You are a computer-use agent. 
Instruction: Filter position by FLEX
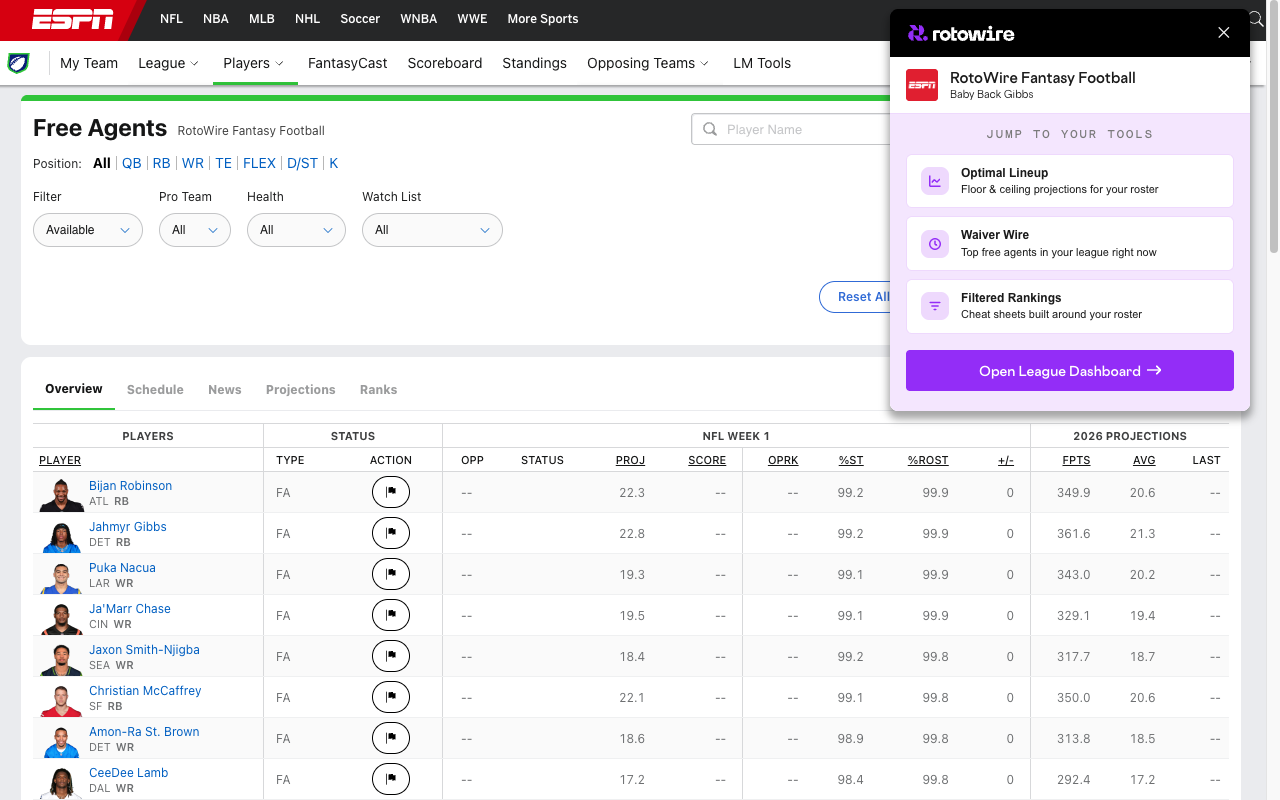(260, 163)
